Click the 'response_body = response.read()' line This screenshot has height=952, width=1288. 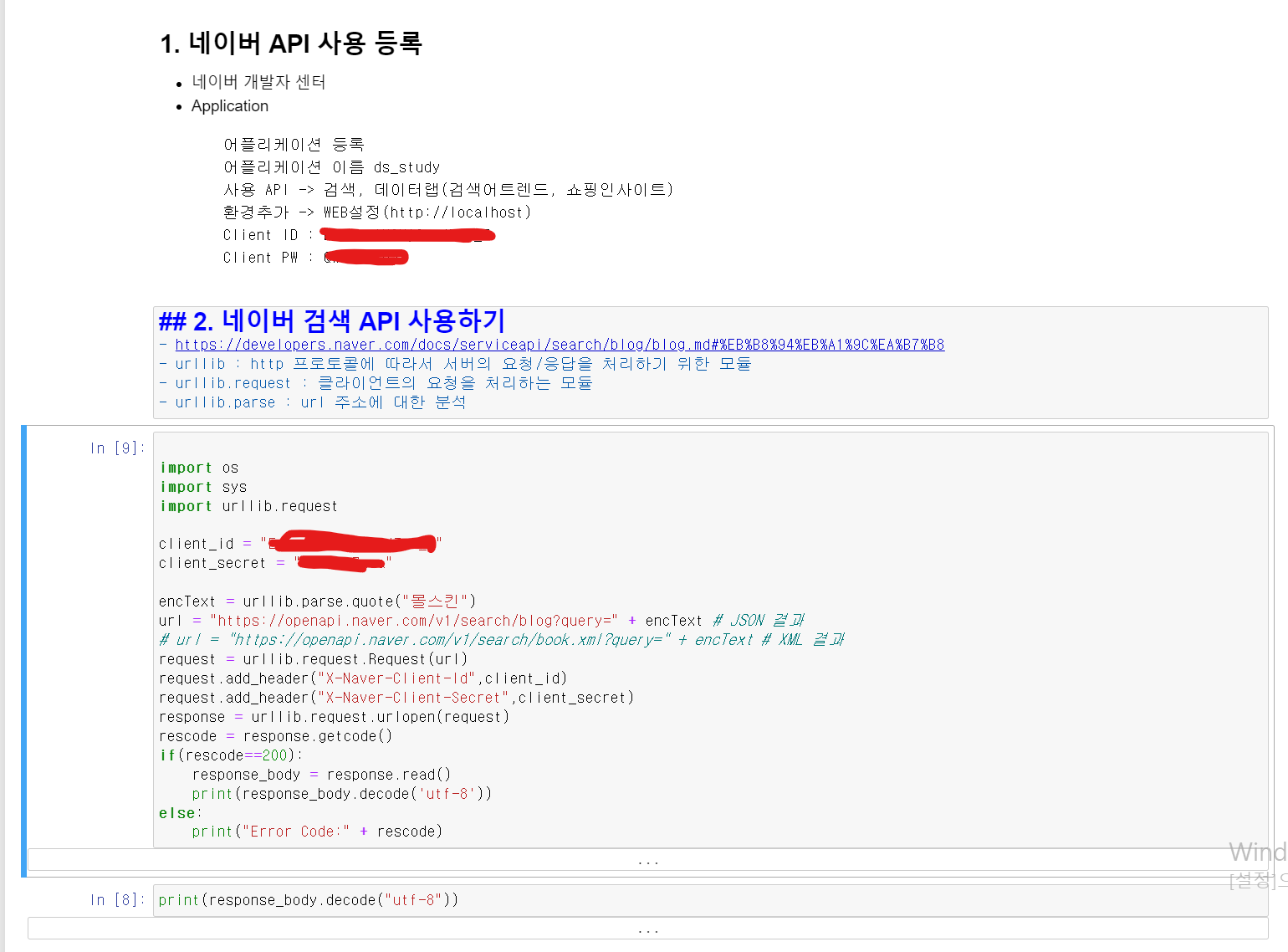pos(322,775)
